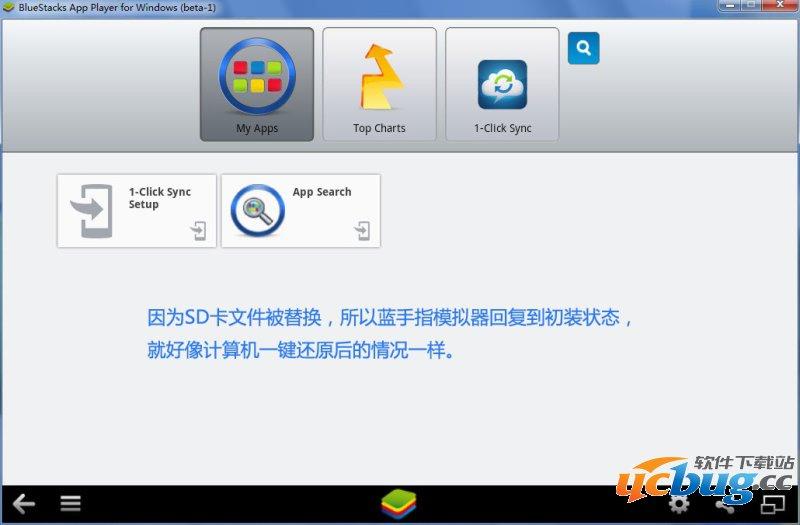Open the My Apps tab
800x525 pixels.
click(257, 84)
